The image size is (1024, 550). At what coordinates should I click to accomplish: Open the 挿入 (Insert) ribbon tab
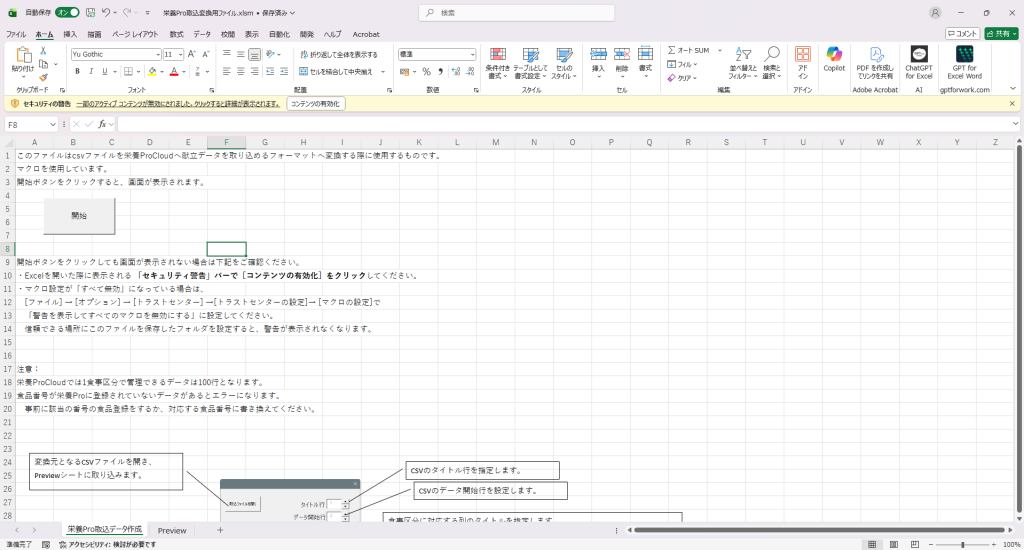coord(70,33)
